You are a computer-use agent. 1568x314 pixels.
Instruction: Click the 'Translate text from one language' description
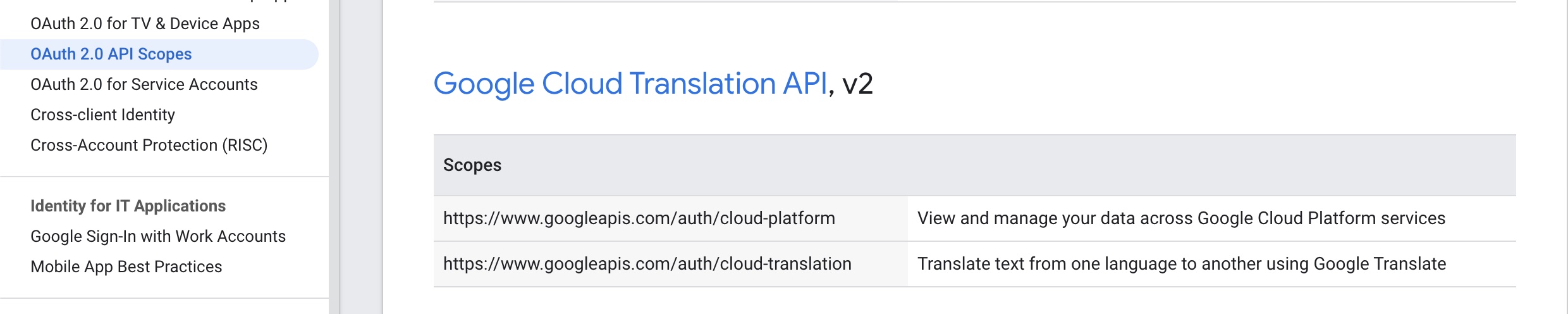pyautogui.click(x=1181, y=264)
